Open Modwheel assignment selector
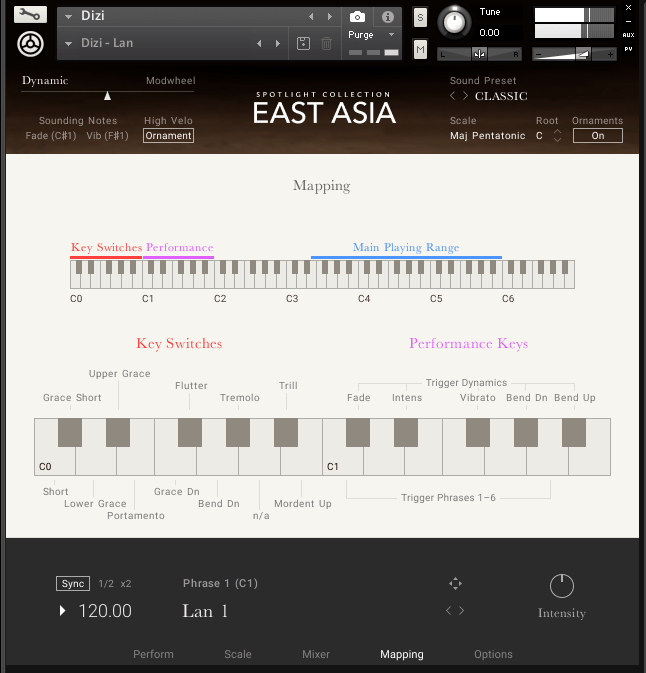 (170, 81)
